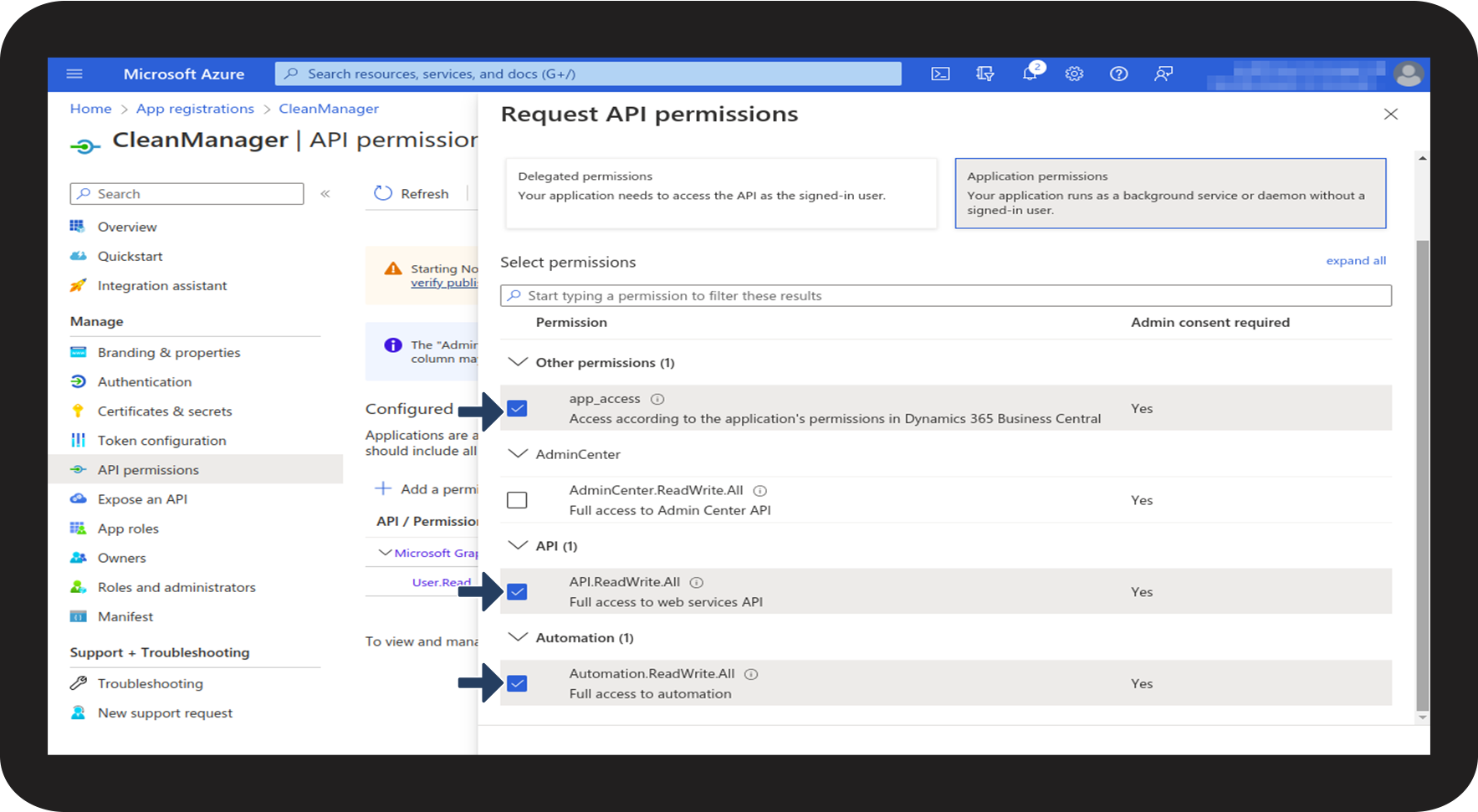The image size is (1478, 812).
Task: Select the Delegated permissions card
Action: (720, 193)
